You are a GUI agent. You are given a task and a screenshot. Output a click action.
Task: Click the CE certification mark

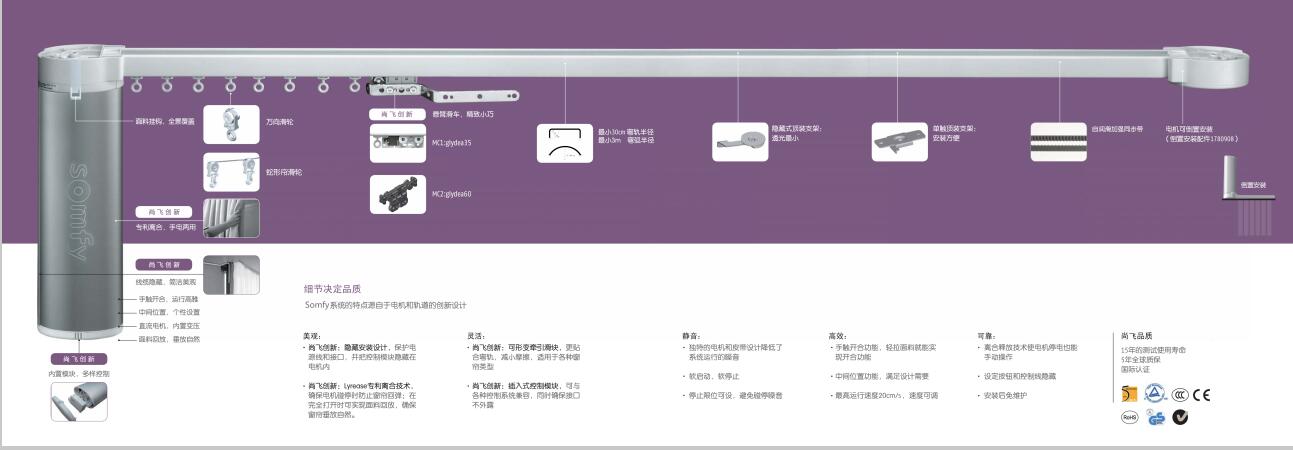click(1202, 394)
